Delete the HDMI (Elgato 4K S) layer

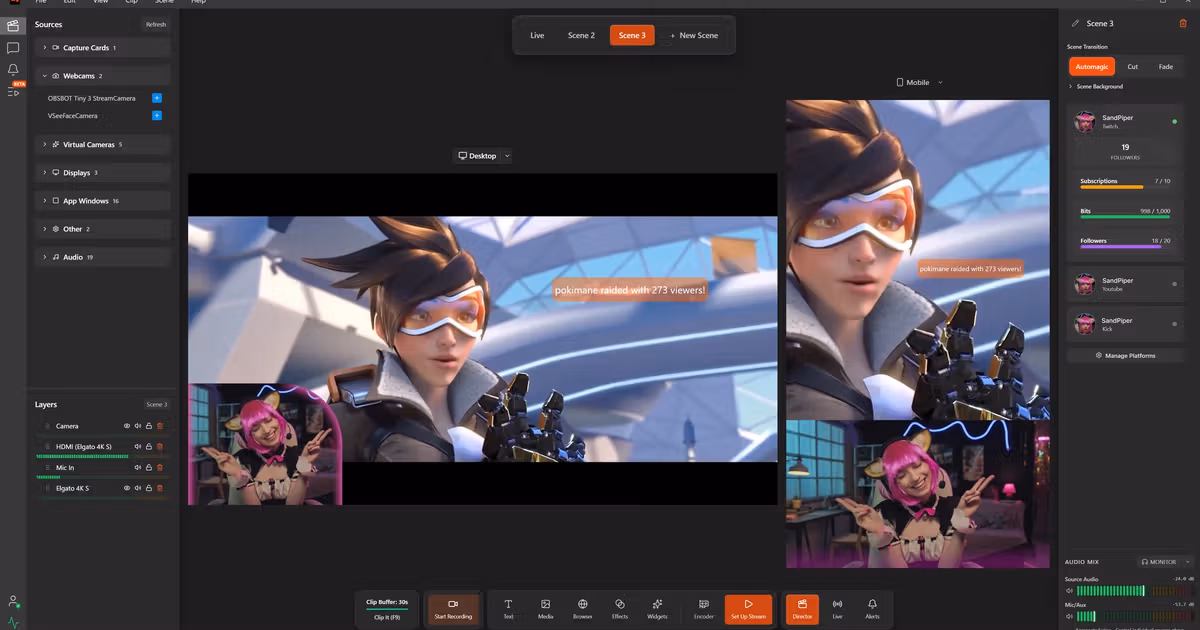160,446
